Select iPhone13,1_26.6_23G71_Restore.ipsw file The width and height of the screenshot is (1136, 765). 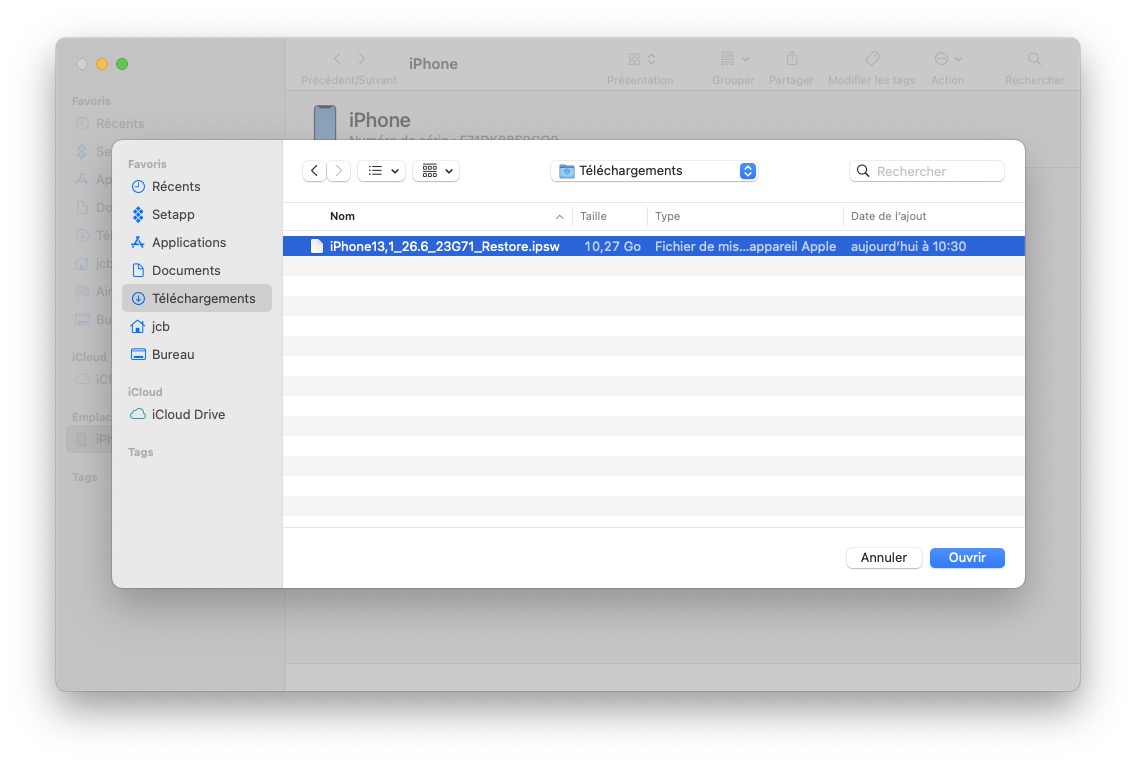(653, 246)
